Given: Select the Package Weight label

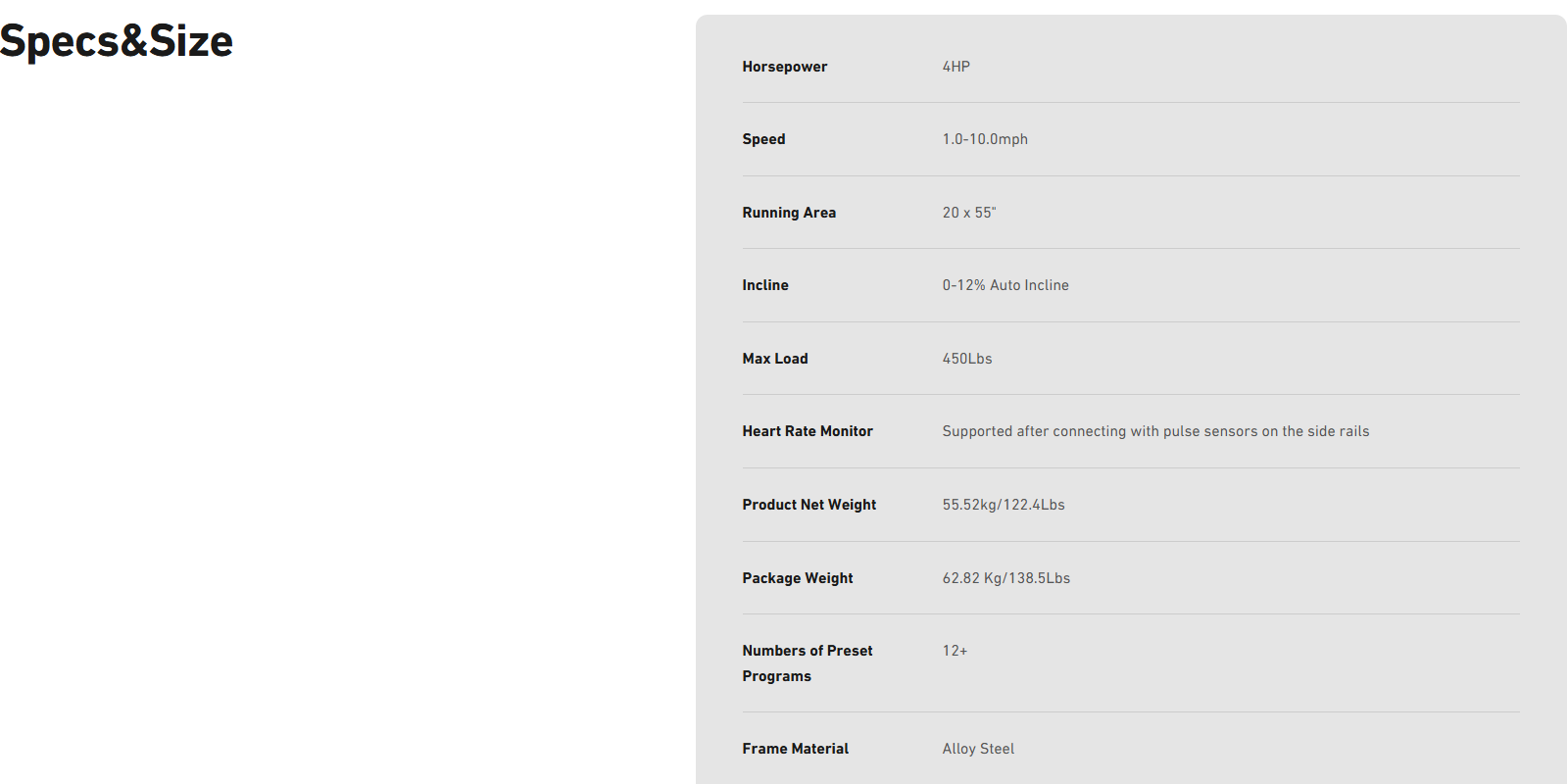Looking at the screenshot, I should (x=798, y=578).
